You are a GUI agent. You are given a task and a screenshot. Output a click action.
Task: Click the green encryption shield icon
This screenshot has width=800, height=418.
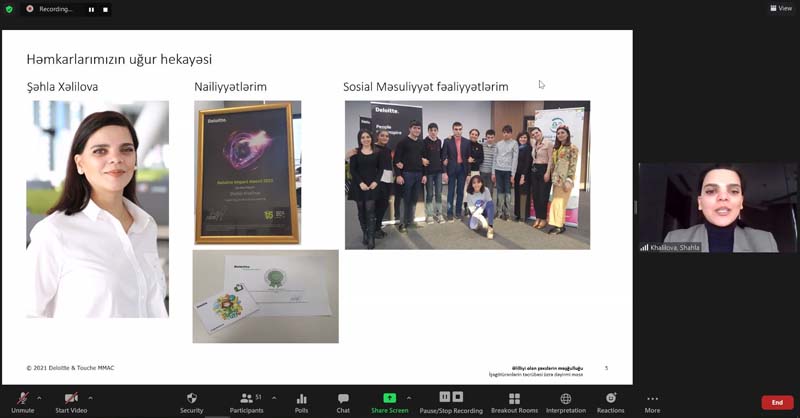click(10, 9)
